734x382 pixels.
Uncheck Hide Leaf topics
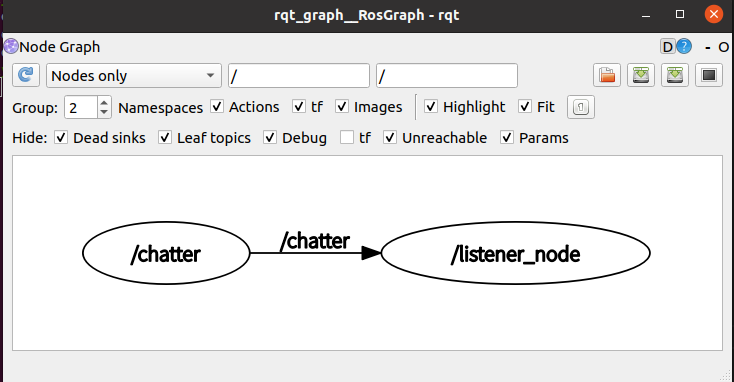point(165,138)
